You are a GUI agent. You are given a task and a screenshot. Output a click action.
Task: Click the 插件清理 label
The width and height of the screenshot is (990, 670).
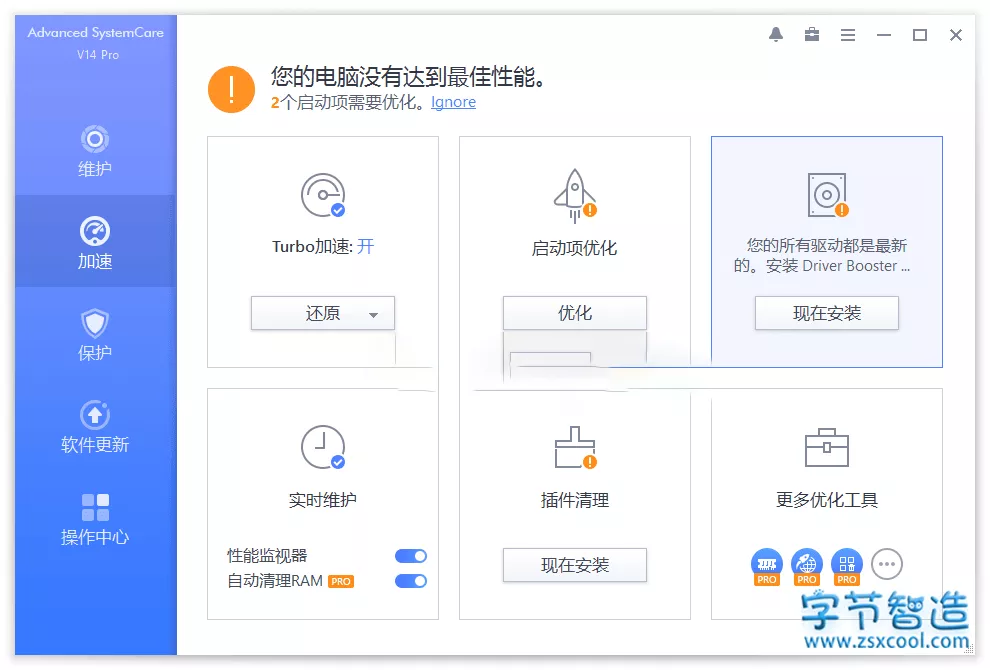click(x=575, y=500)
